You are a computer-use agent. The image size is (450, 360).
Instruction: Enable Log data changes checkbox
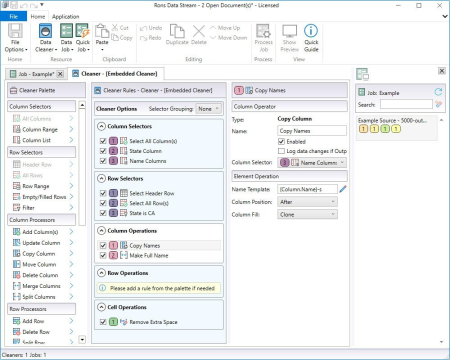(281, 151)
